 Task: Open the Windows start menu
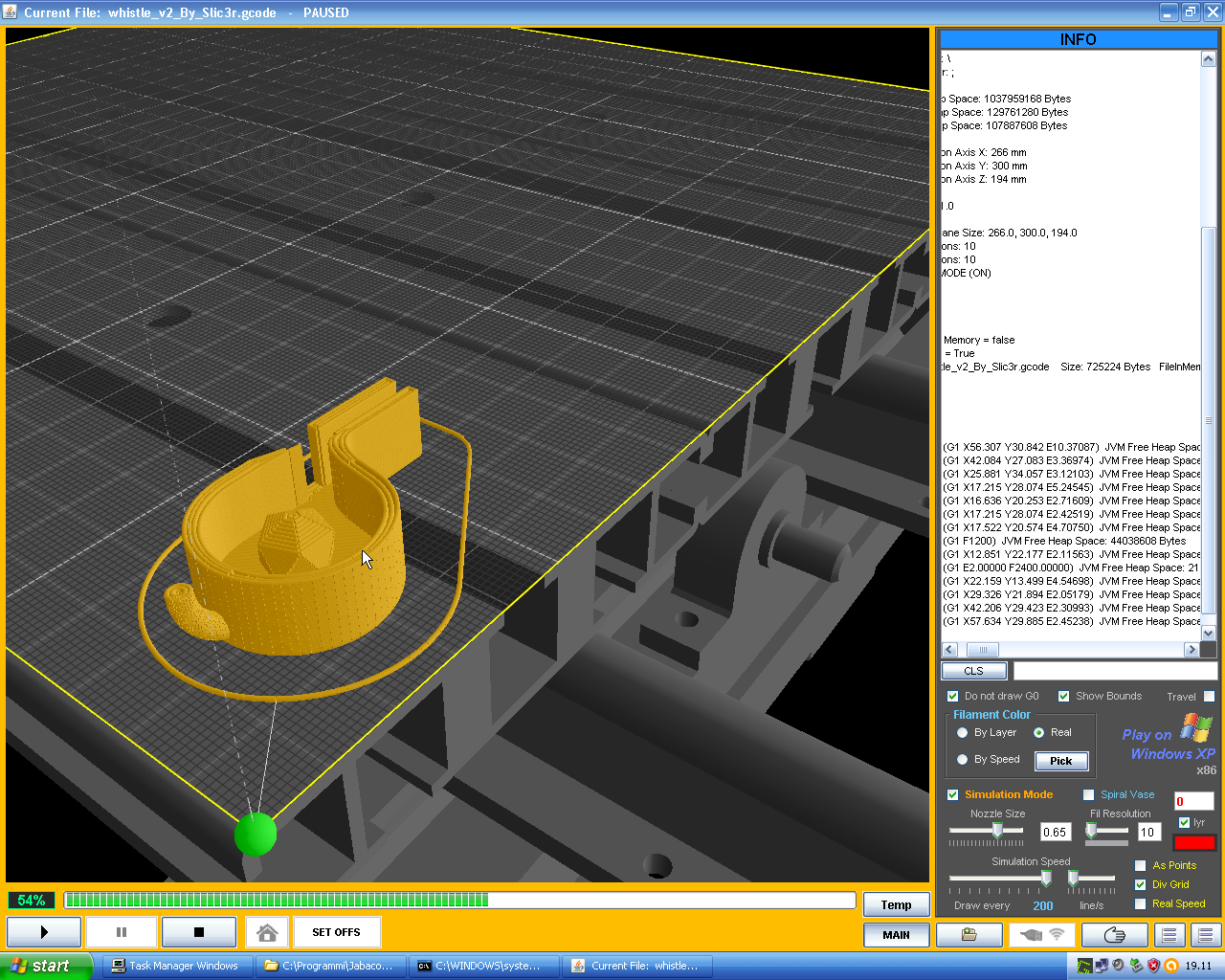47,966
